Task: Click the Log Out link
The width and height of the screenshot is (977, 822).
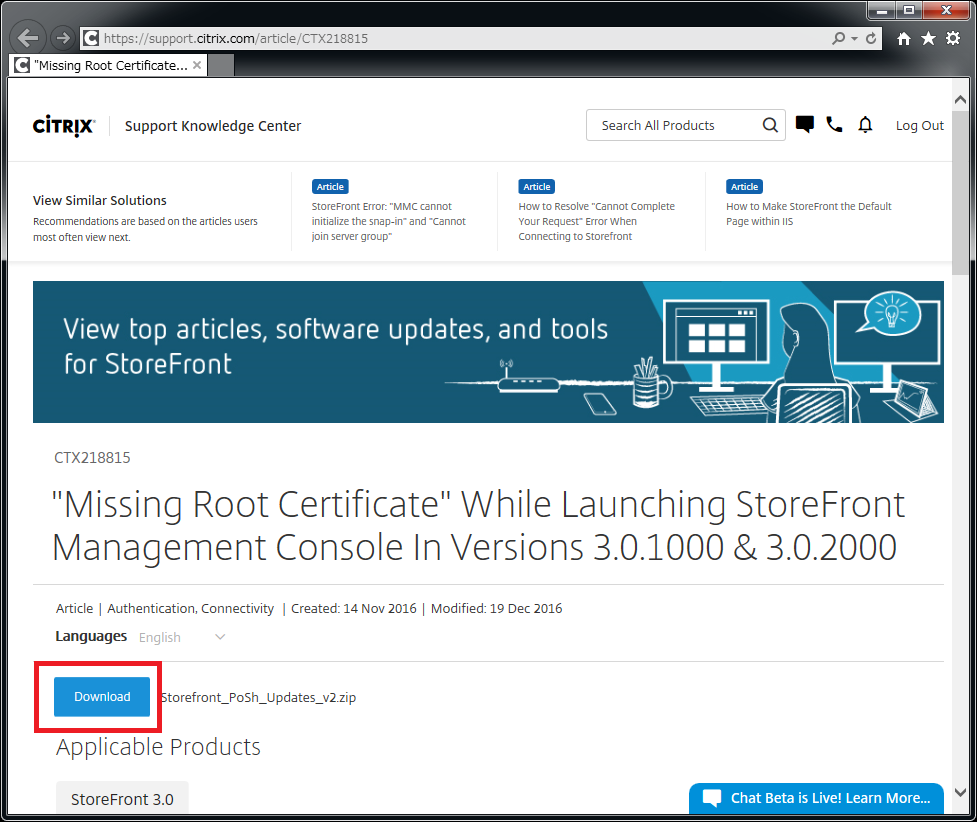Action: (x=919, y=125)
